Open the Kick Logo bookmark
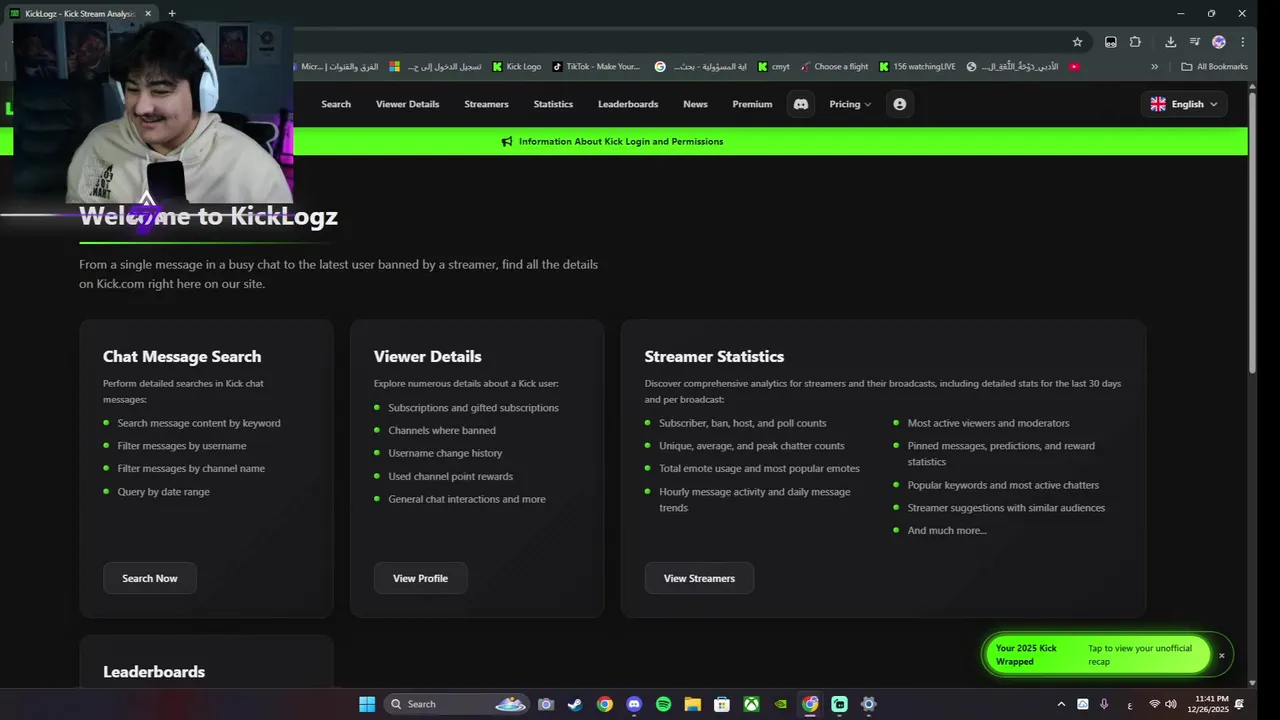 click(x=516, y=67)
